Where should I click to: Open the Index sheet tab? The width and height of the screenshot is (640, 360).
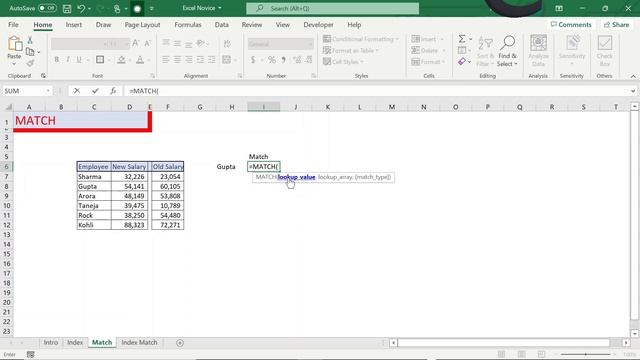(75, 342)
